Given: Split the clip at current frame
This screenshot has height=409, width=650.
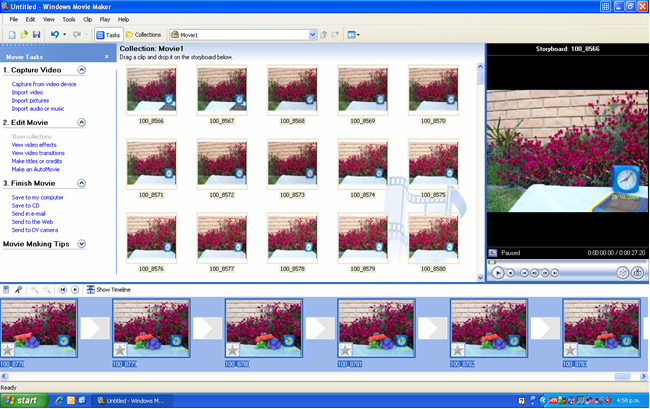Looking at the screenshot, I should point(623,273).
